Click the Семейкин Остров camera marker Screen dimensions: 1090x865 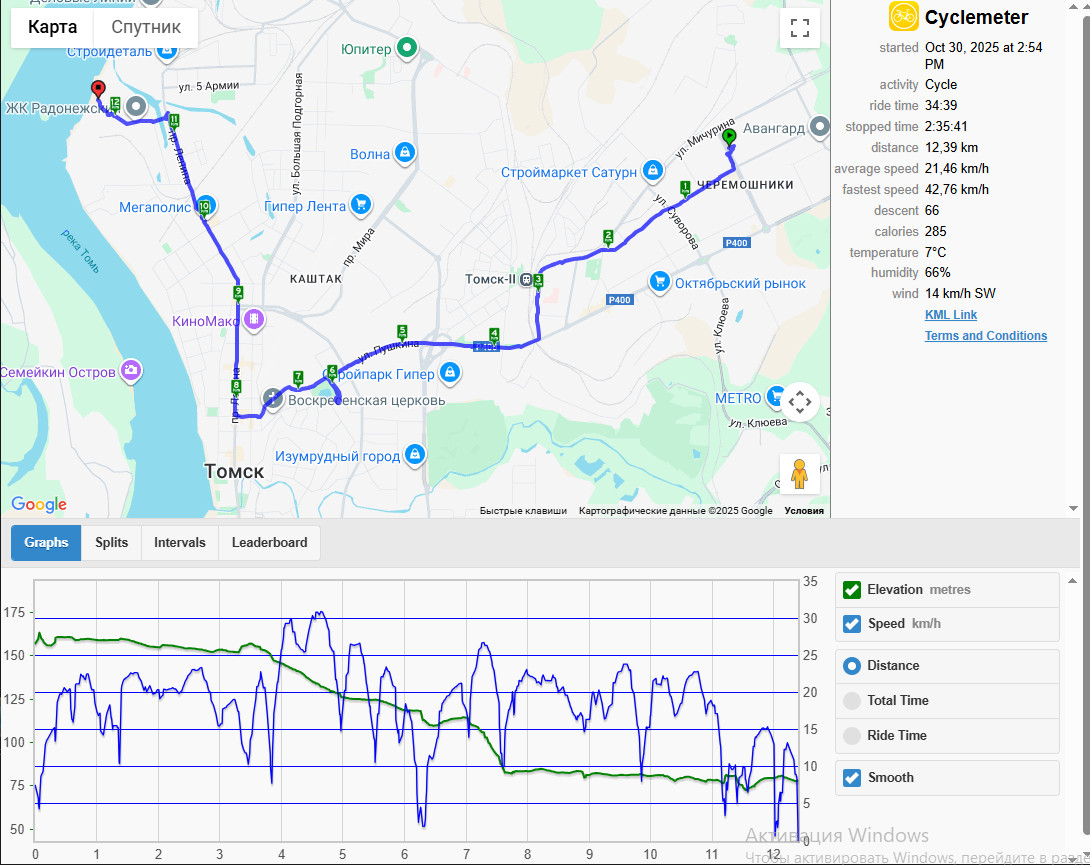click(x=131, y=371)
